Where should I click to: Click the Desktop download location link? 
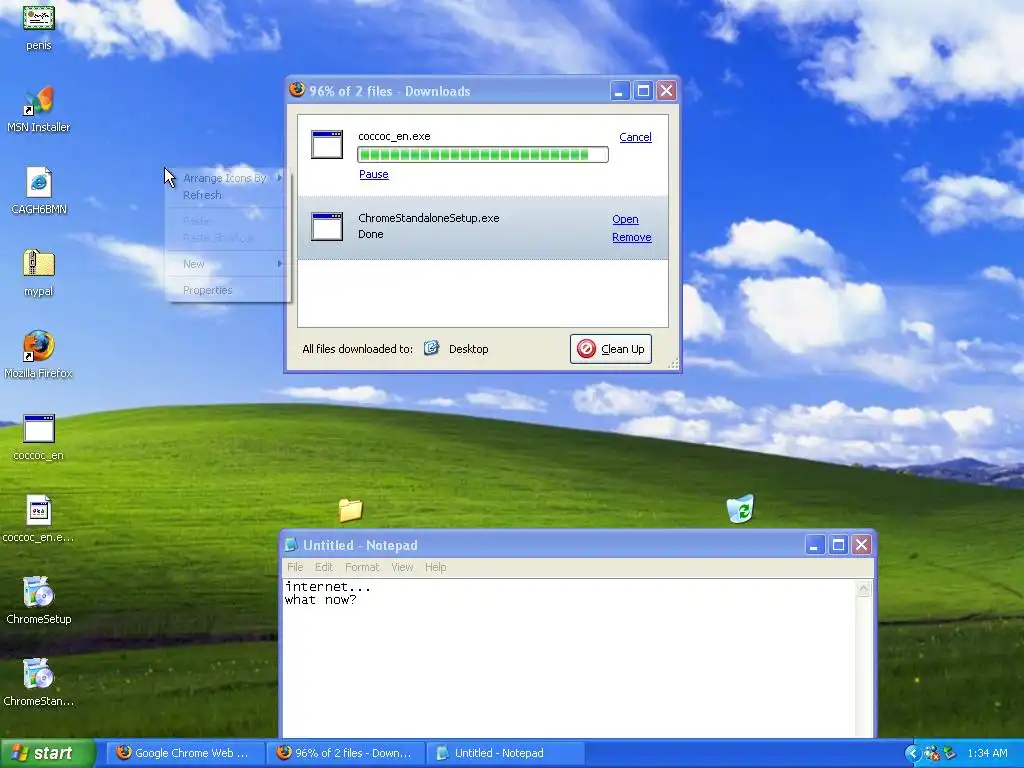(468, 349)
